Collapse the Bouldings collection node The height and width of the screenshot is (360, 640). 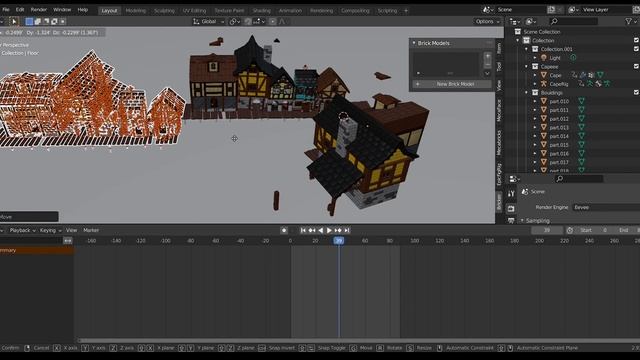pyautogui.click(x=527, y=93)
